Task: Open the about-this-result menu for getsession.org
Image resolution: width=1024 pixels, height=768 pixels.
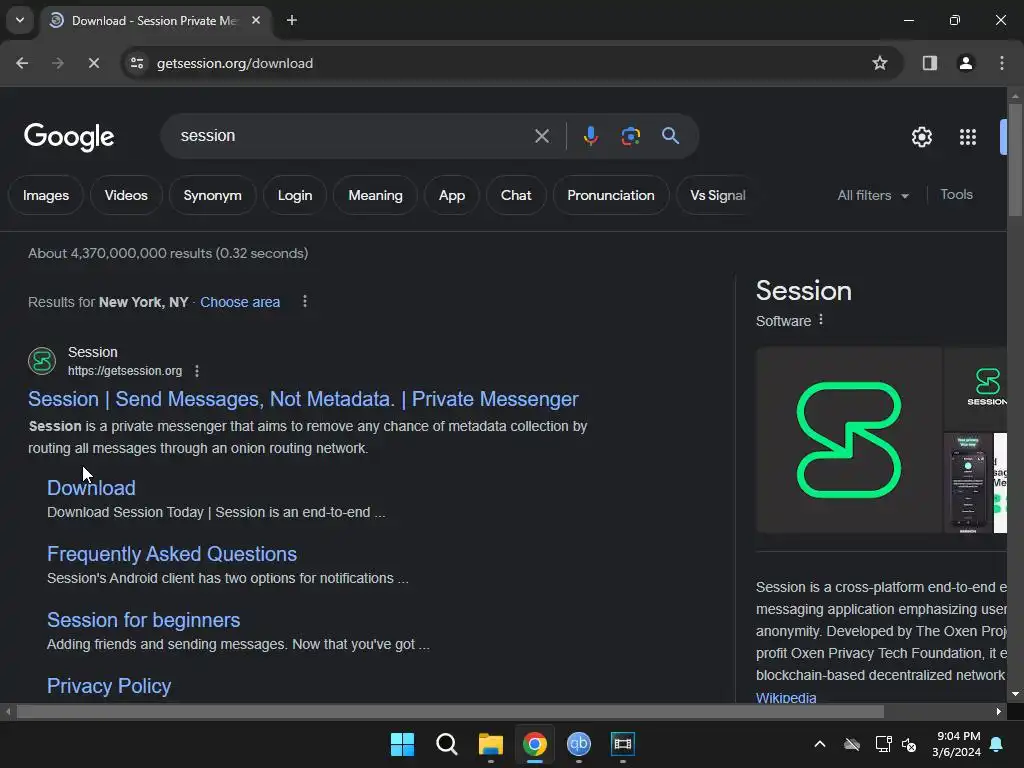Action: pyautogui.click(x=197, y=371)
